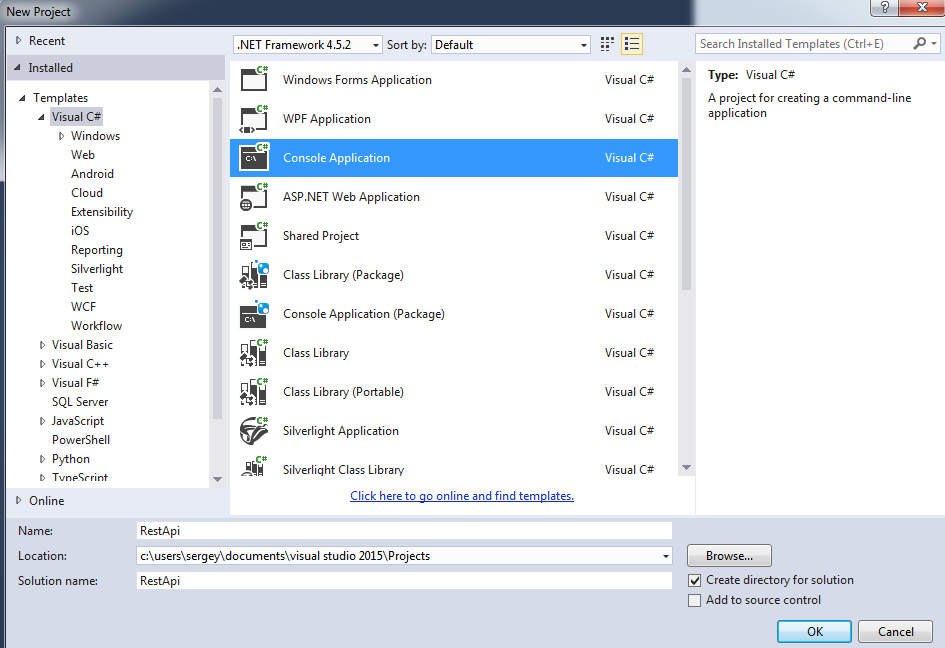Expand the Visual C++ node arrow
The height and width of the screenshot is (648, 945).
[x=42, y=364]
